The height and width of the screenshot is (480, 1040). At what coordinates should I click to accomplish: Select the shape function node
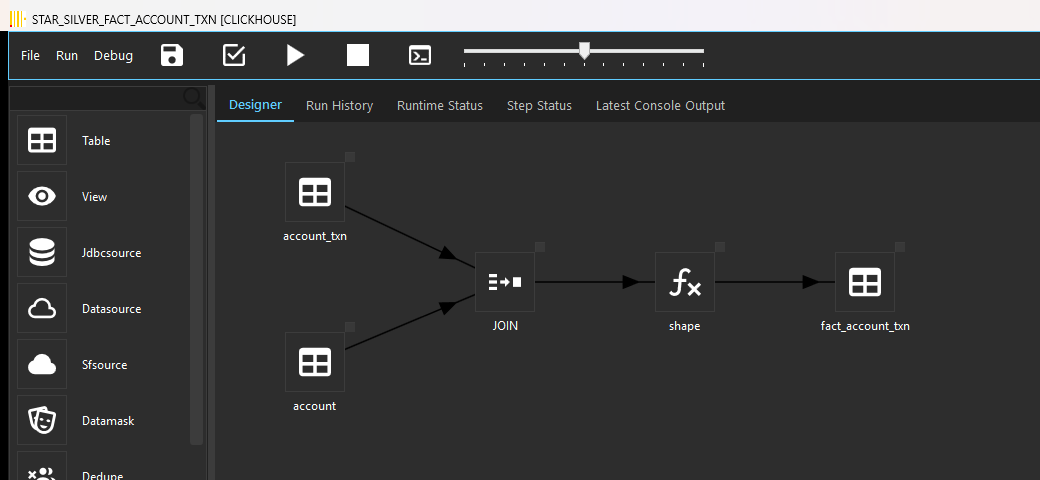click(x=684, y=282)
